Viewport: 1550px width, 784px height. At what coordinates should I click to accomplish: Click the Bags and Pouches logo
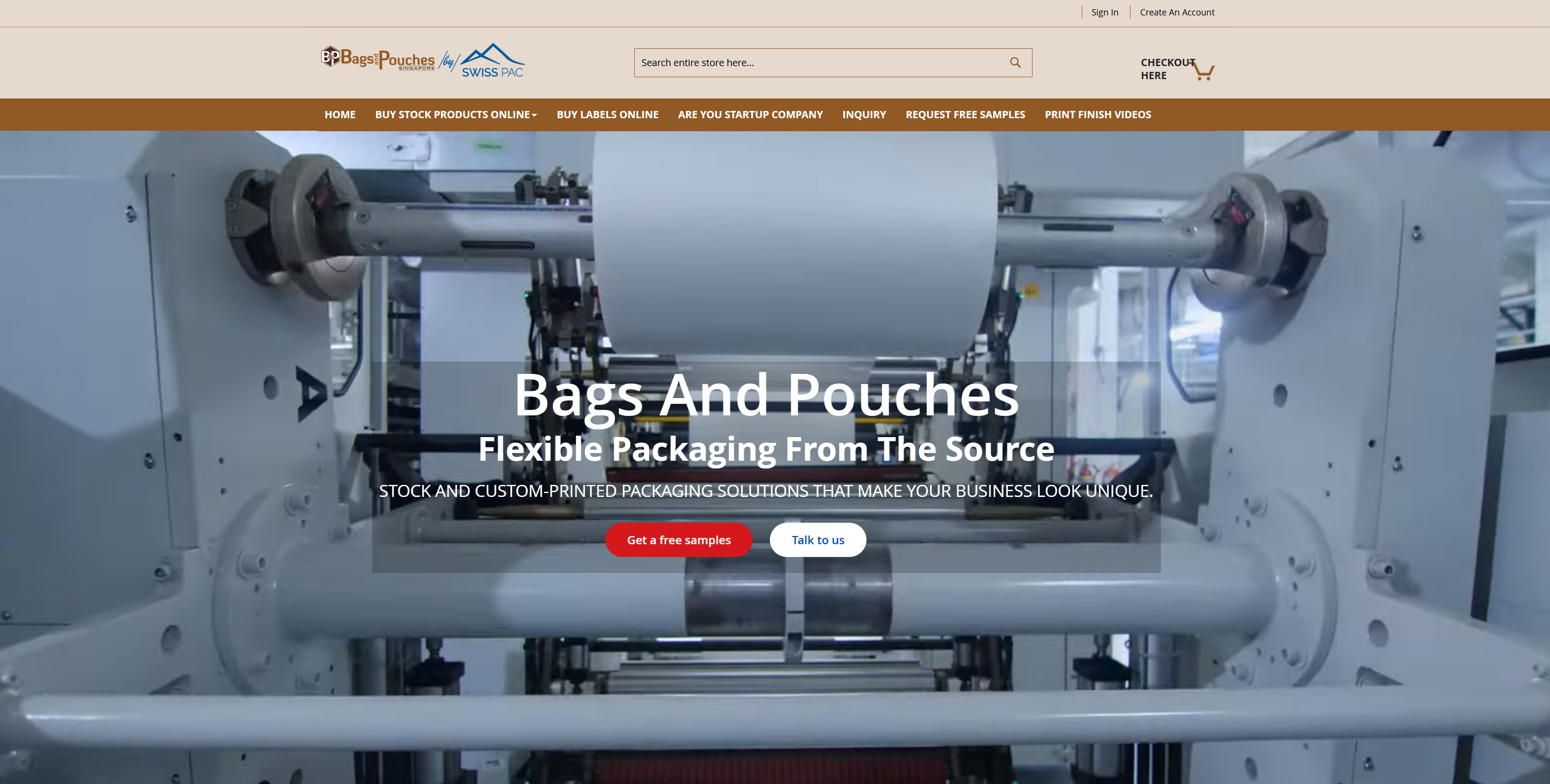[x=378, y=58]
